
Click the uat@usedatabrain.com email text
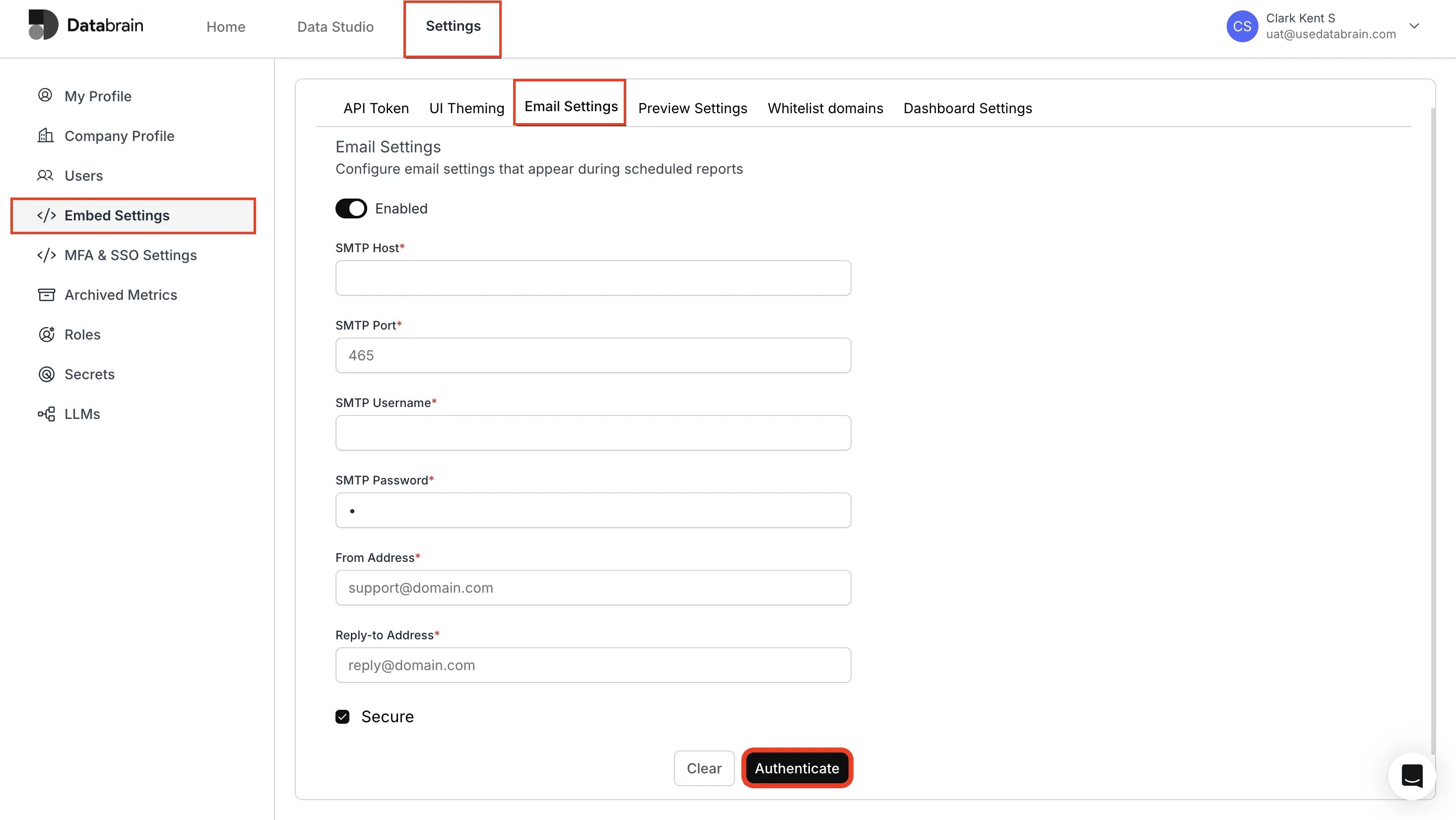(x=1330, y=34)
